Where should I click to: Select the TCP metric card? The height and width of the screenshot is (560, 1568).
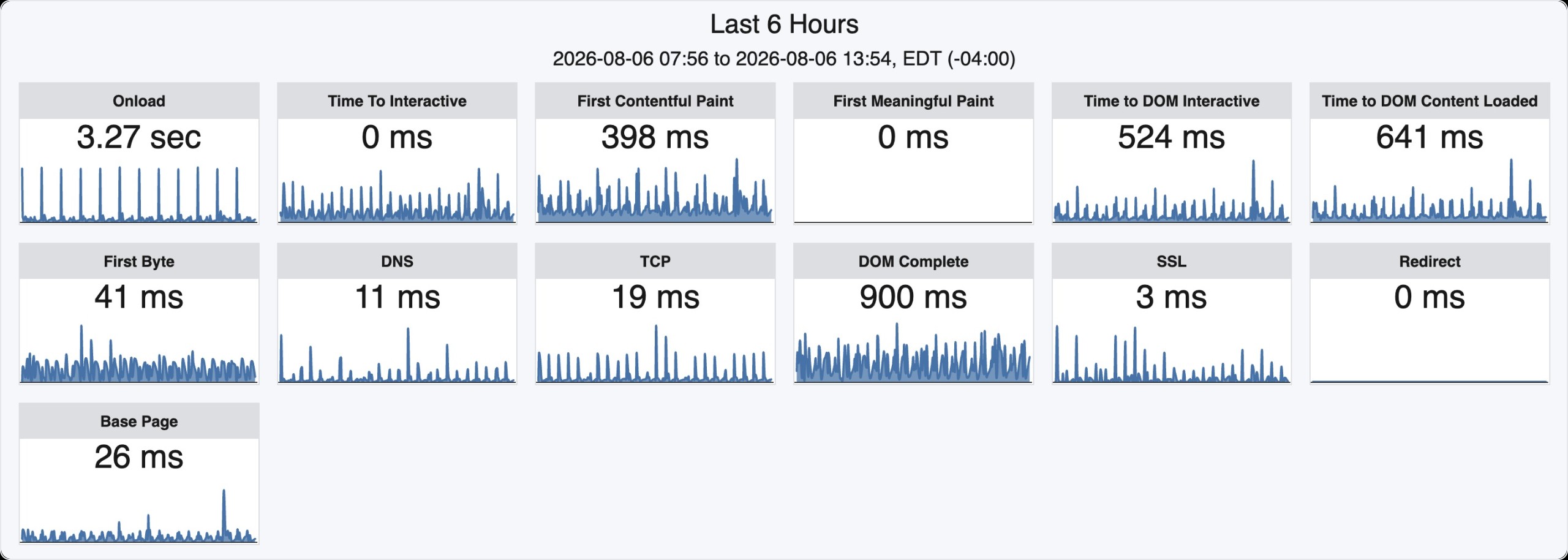pyautogui.click(x=655, y=314)
